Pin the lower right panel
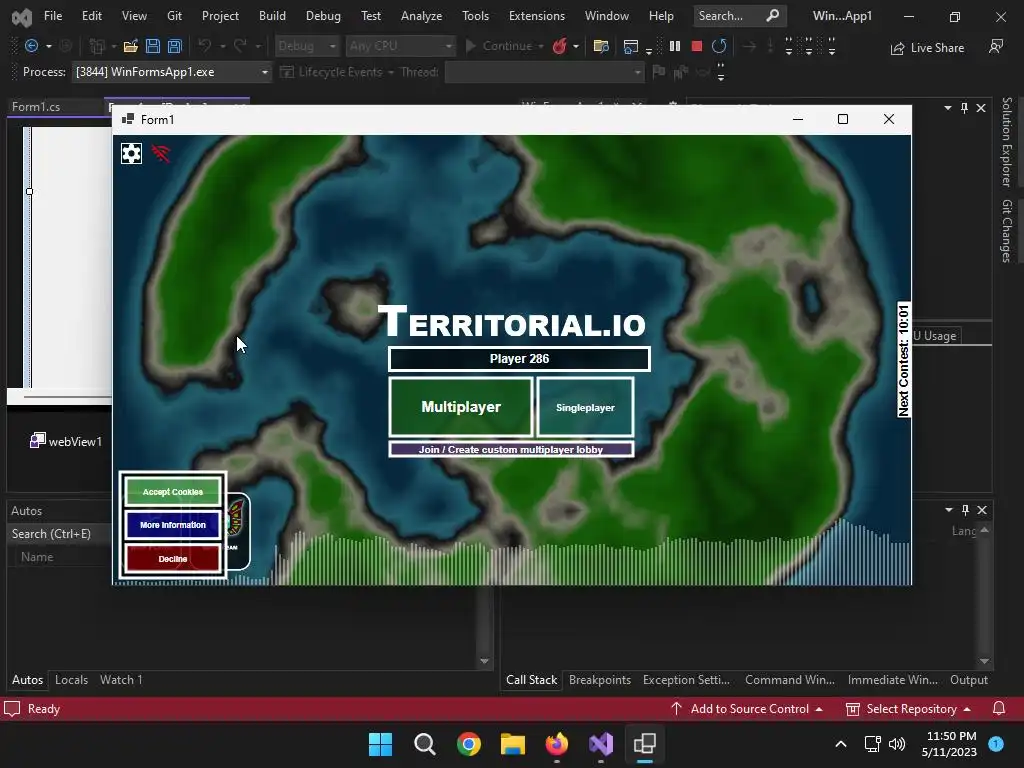The width and height of the screenshot is (1024, 768). [965, 509]
